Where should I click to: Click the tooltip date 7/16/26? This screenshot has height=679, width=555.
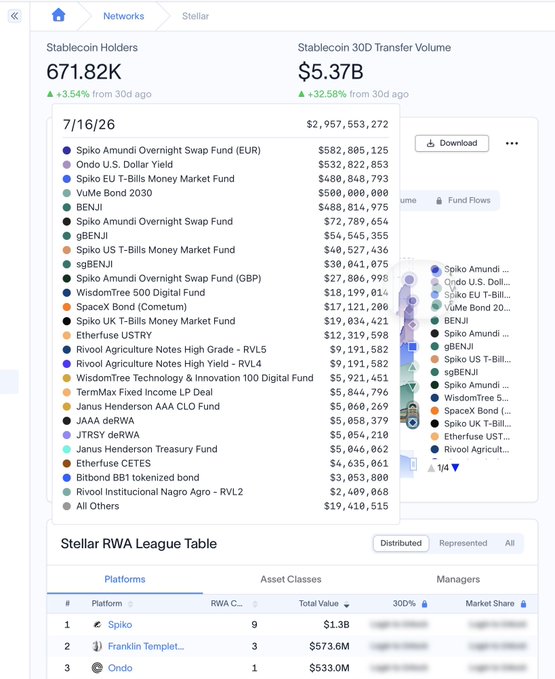pos(89,125)
